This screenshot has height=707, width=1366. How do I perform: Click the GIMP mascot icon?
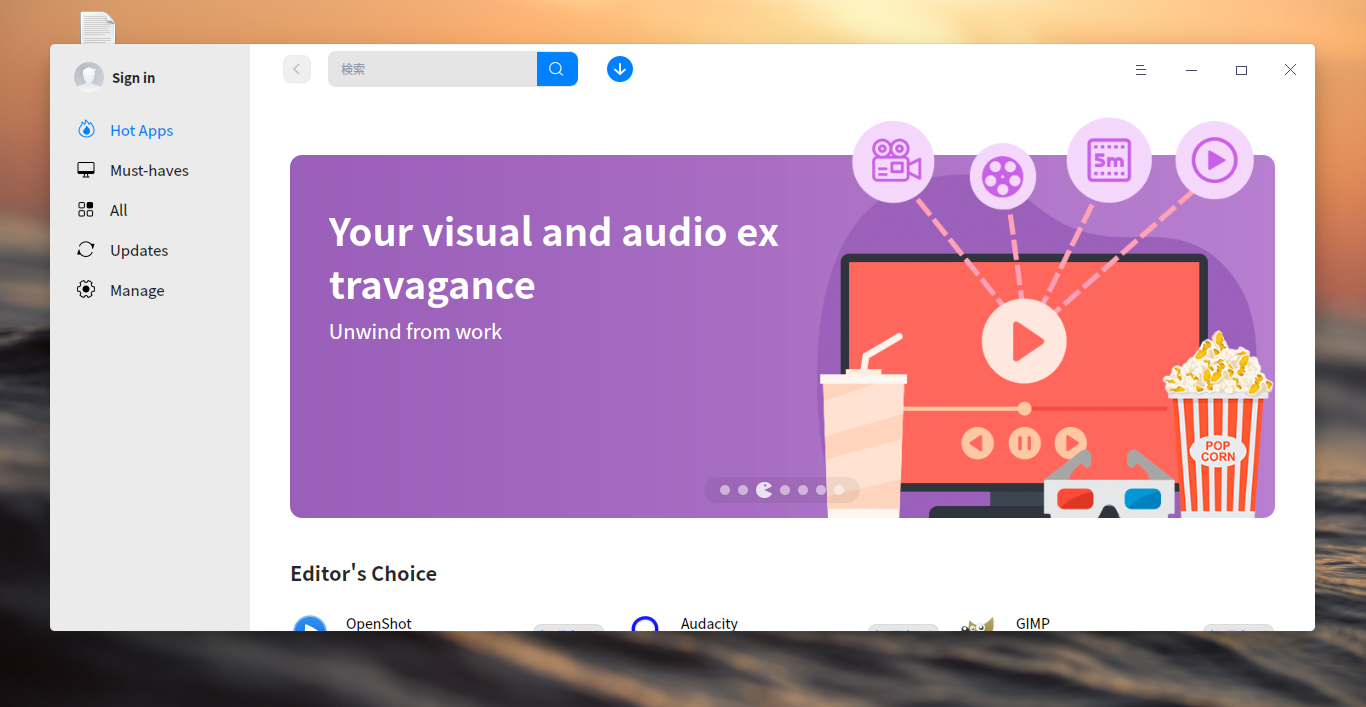click(977, 624)
